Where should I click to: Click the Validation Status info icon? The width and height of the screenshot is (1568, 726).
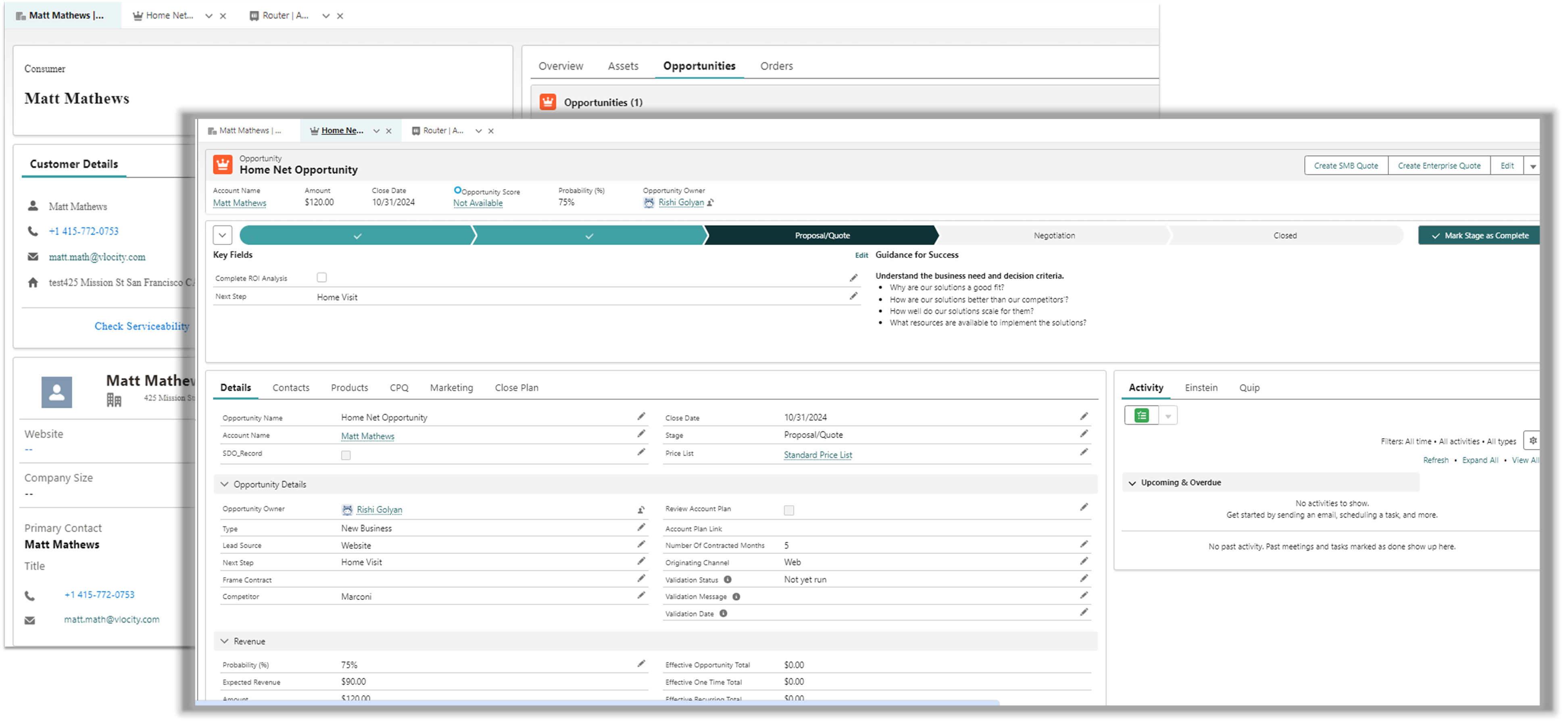click(728, 579)
